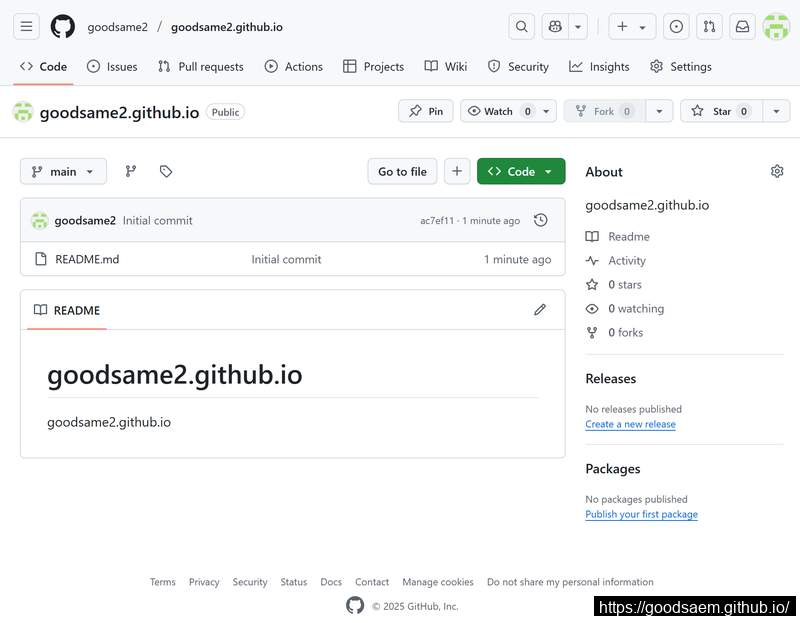This screenshot has width=800, height=623.
Task: Pin this repository
Action: pyautogui.click(x=426, y=111)
